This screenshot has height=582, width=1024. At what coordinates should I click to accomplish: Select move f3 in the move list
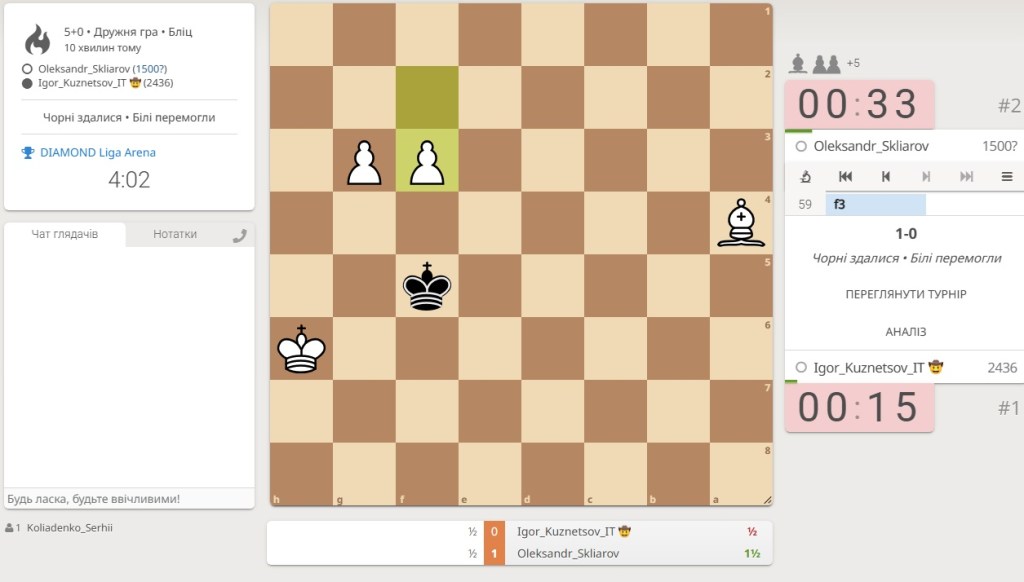click(x=875, y=204)
